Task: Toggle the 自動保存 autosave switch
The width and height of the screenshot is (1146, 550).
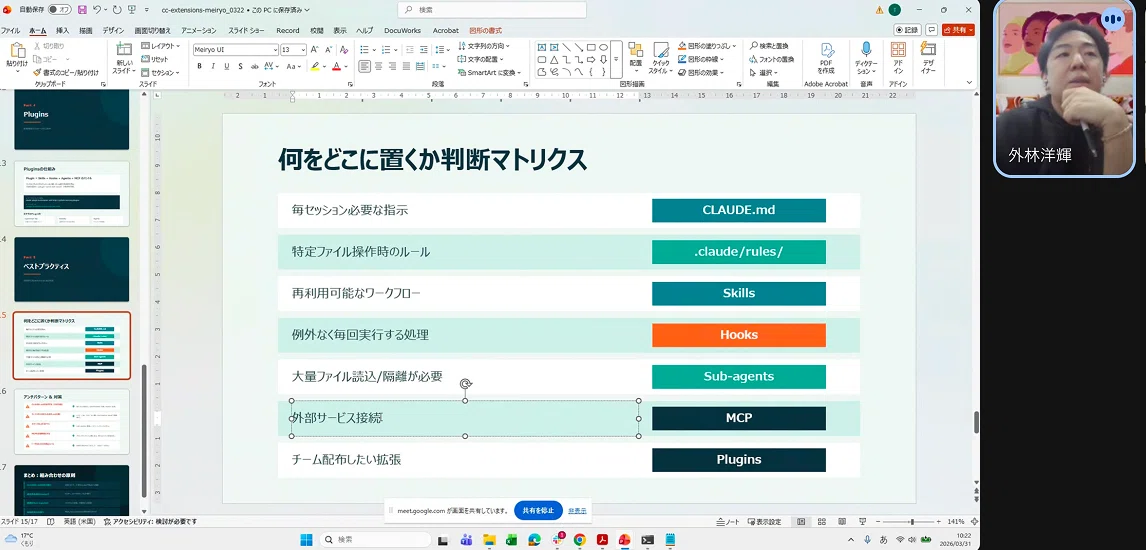Action: point(60,10)
